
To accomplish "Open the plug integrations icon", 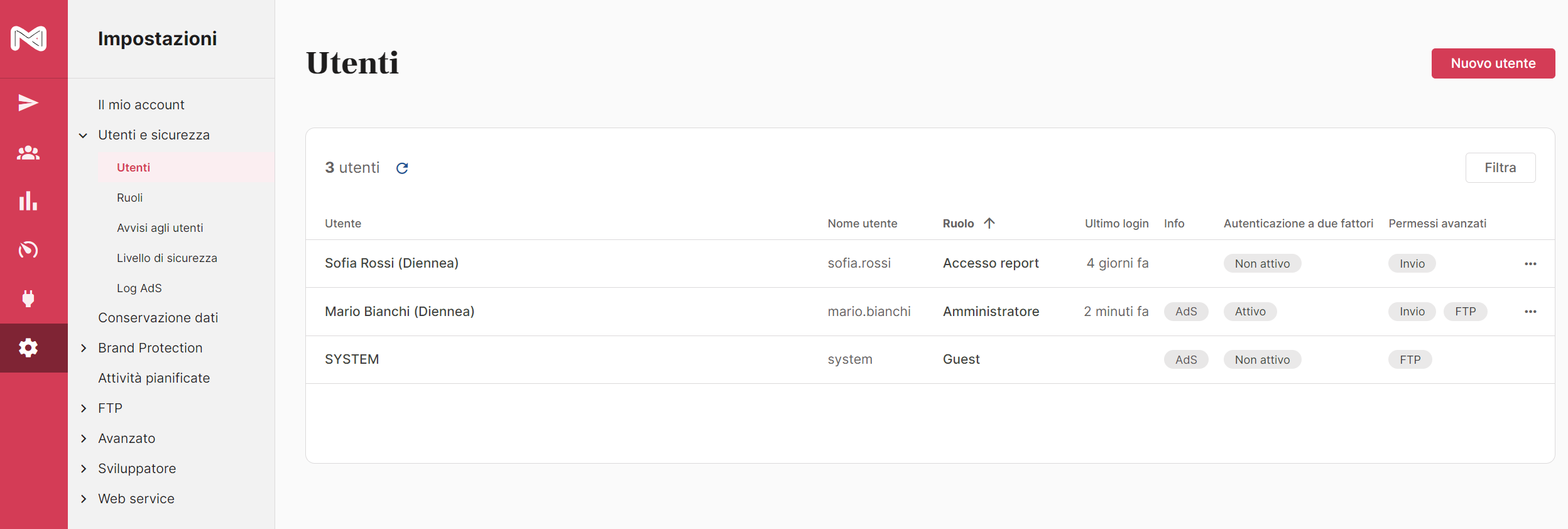I will coord(28,298).
